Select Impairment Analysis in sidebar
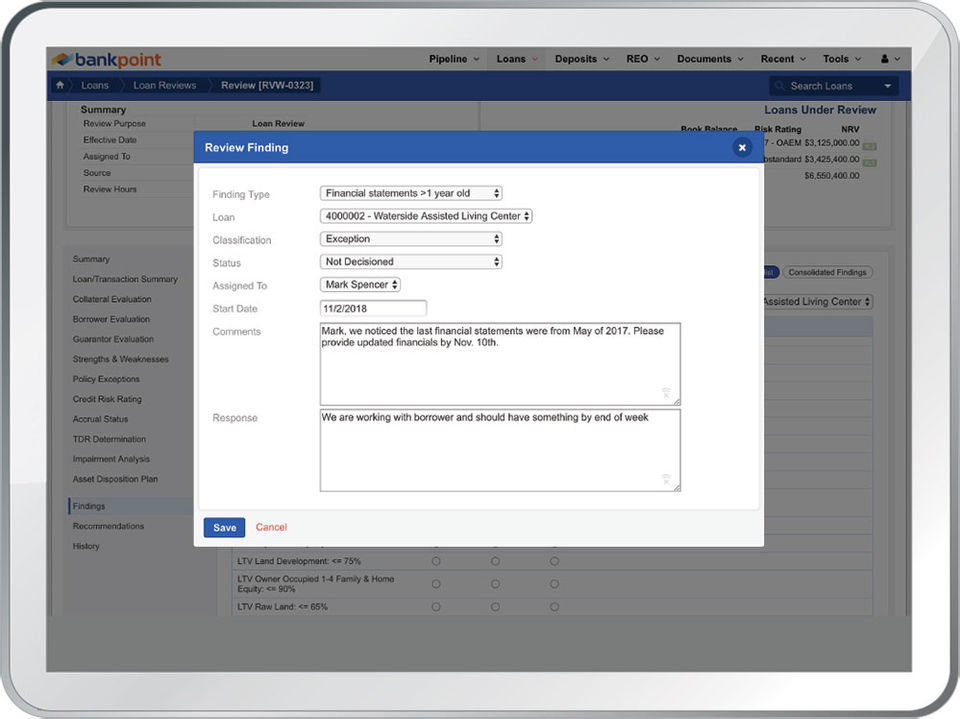The height and width of the screenshot is (719, 960). tap(111, 459)
